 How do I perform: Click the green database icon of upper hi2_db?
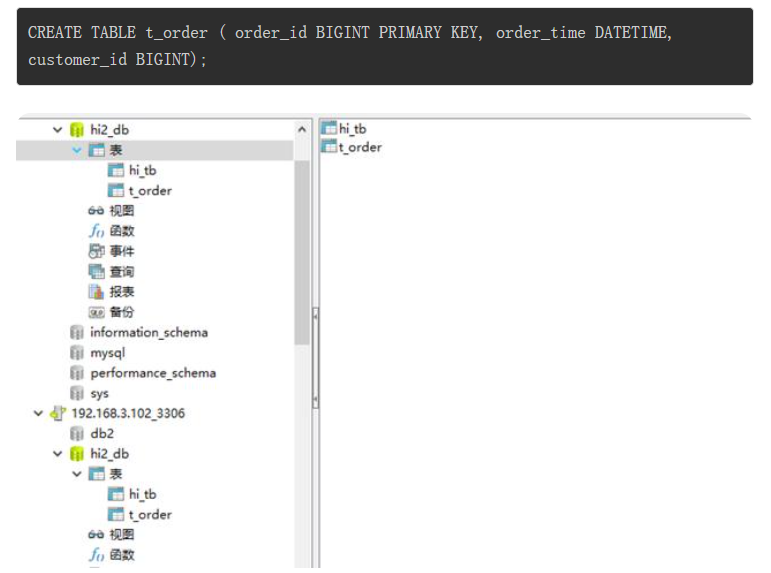click(77, 130)
